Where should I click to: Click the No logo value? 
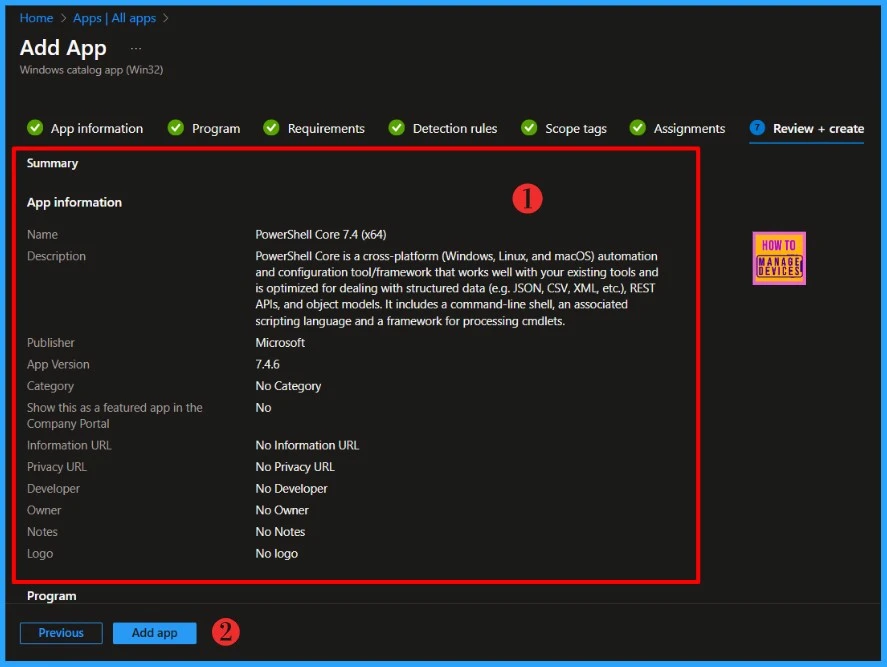pyautogui.click(x=277, y=553)
